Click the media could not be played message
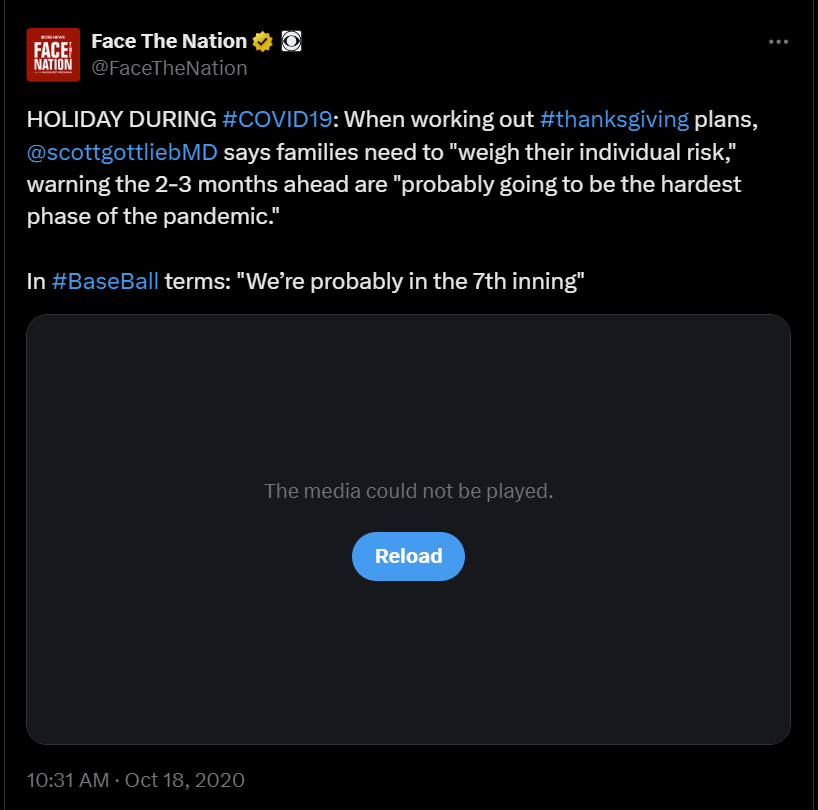Image resolution: width=818 pixels, height=810 pixels. (x=408, y=490)
